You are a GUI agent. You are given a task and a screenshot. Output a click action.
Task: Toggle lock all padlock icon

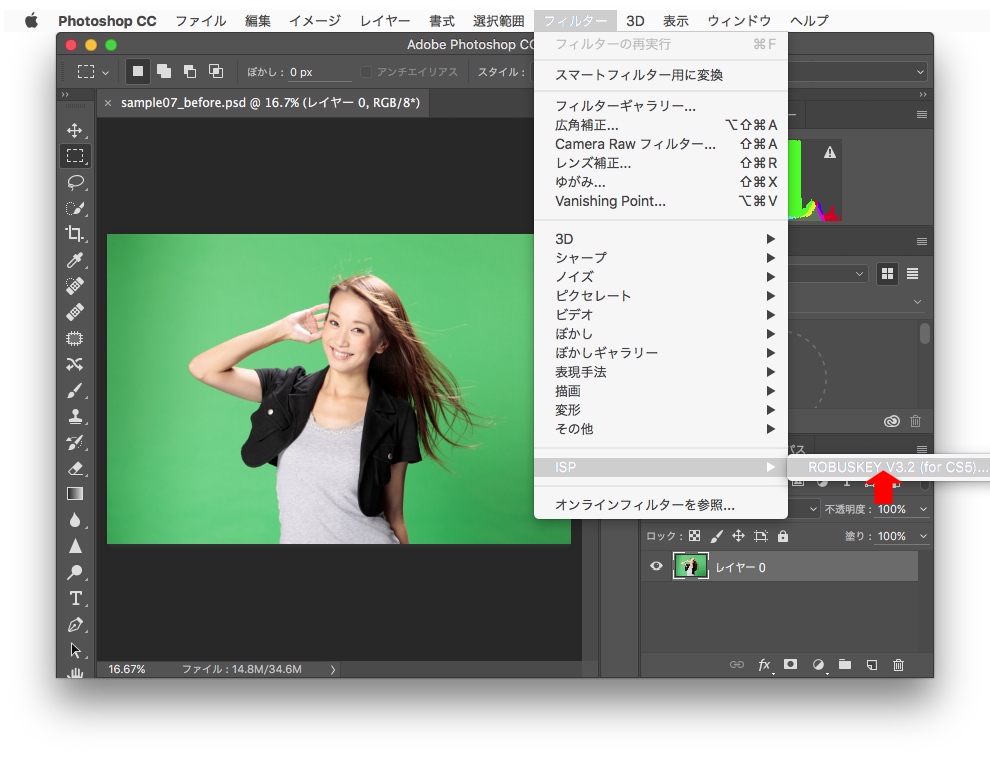coord(783,536)
